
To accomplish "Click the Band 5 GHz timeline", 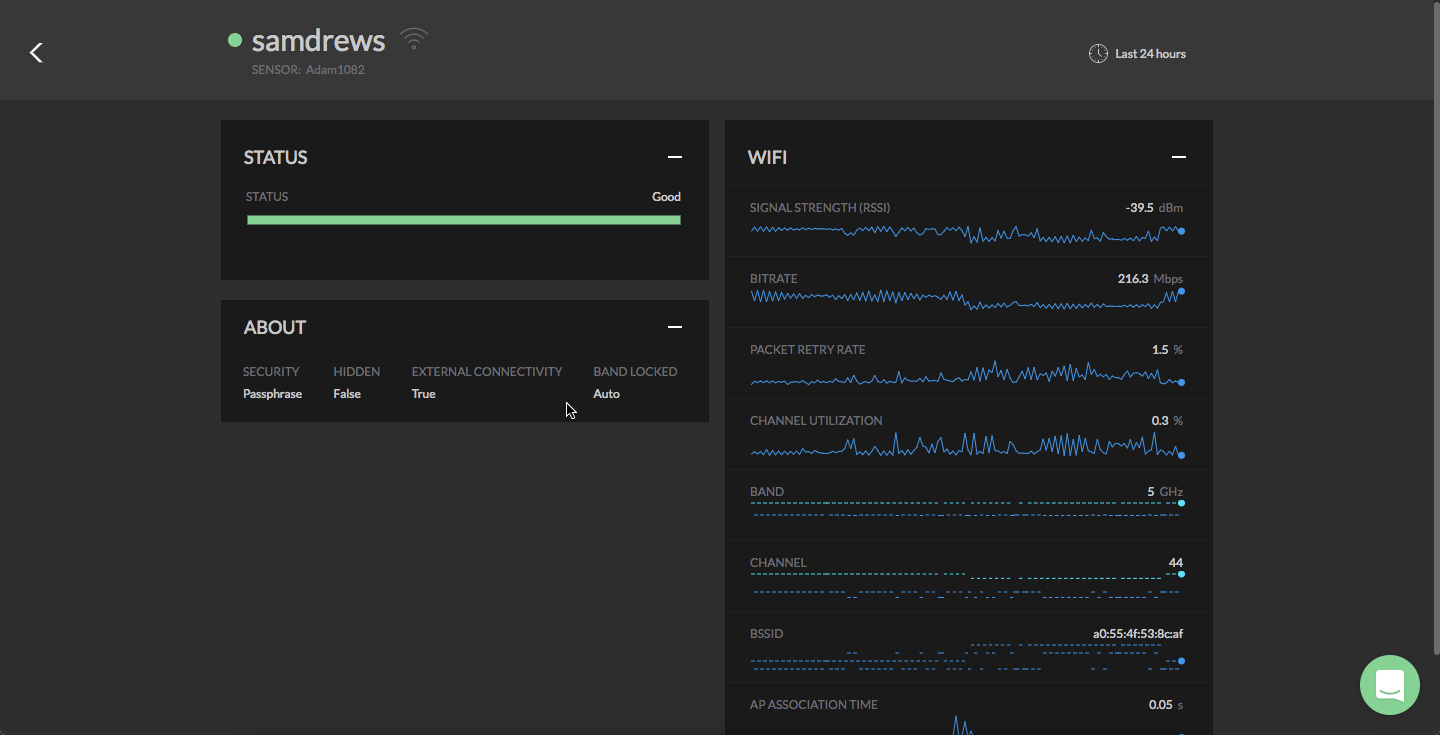I will [965, 509].
